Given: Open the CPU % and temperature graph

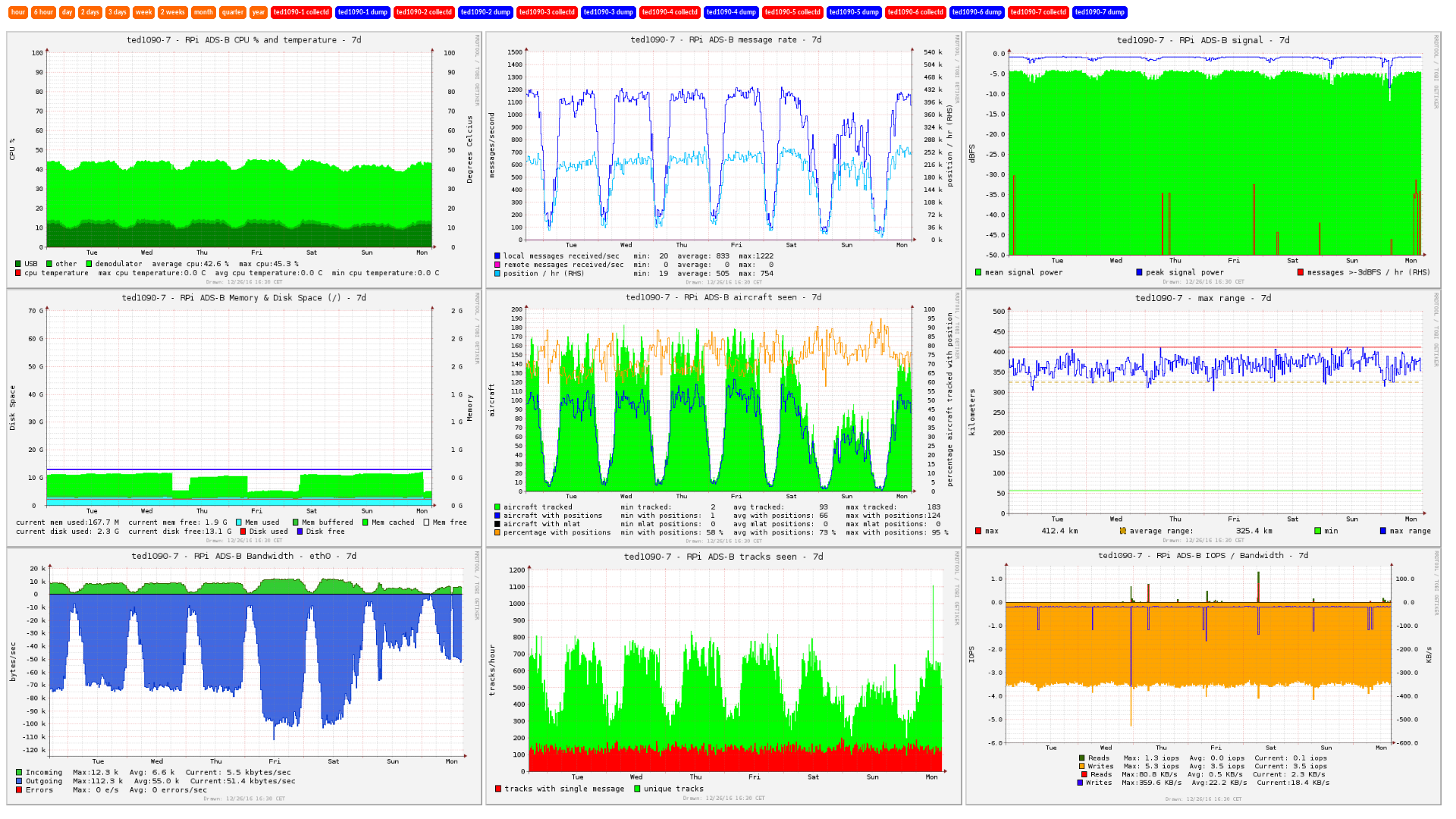Looking at the screenshot, I should pyautogui.click(x=243, y=152).
